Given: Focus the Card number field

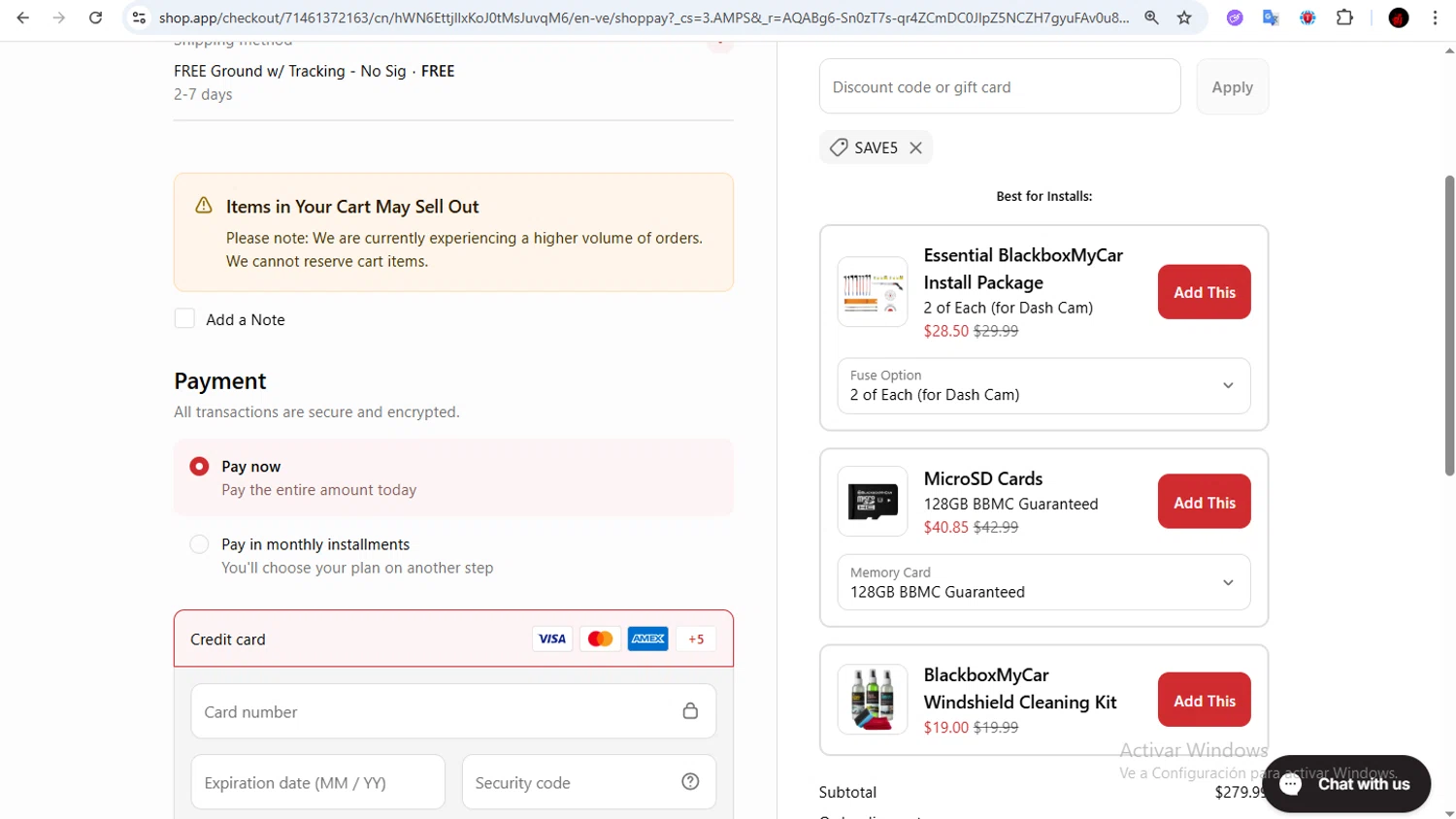Looking at the screenshot, I should point(453,711).
